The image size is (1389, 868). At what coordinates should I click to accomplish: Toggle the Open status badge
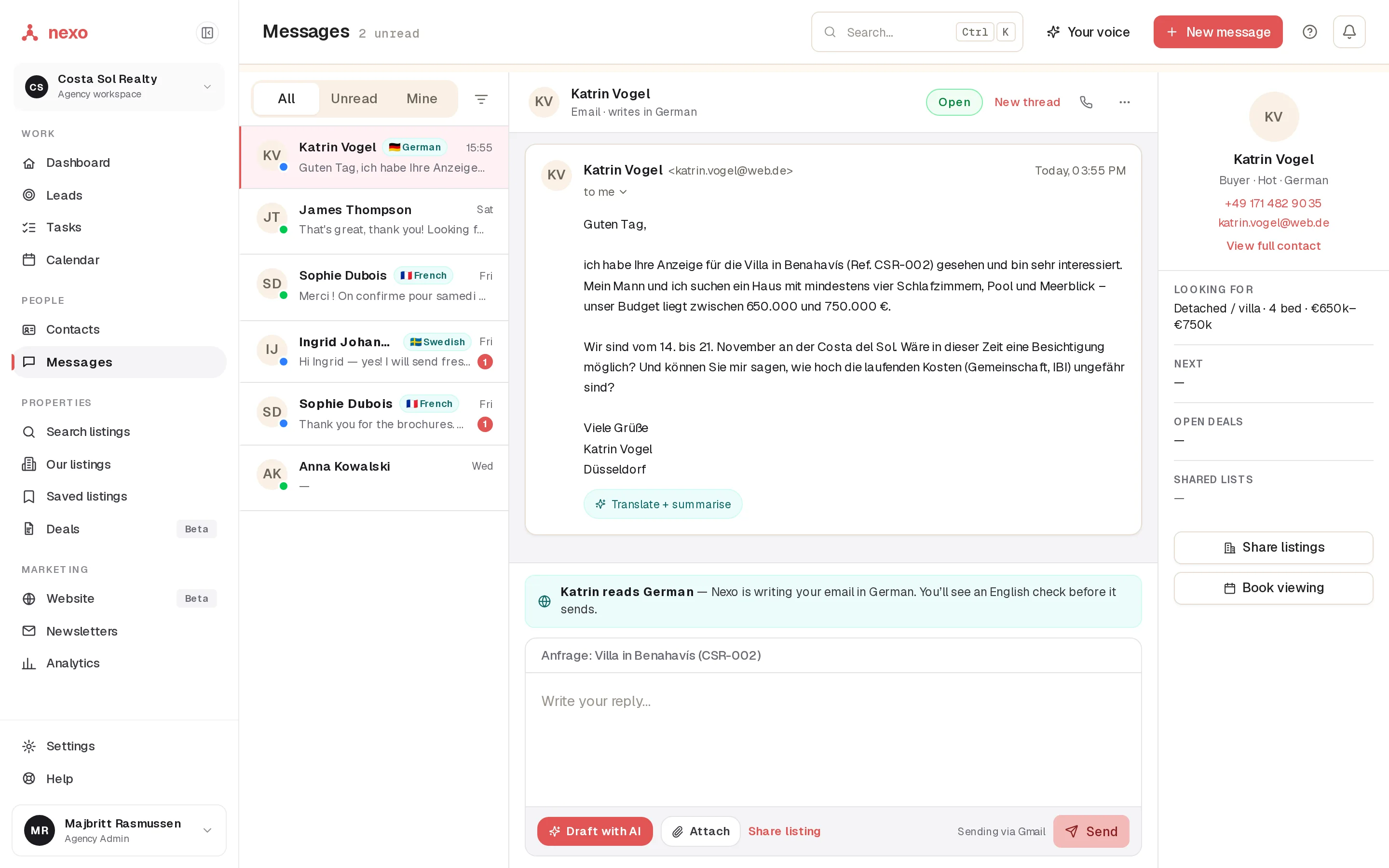[x=954, y=102]
